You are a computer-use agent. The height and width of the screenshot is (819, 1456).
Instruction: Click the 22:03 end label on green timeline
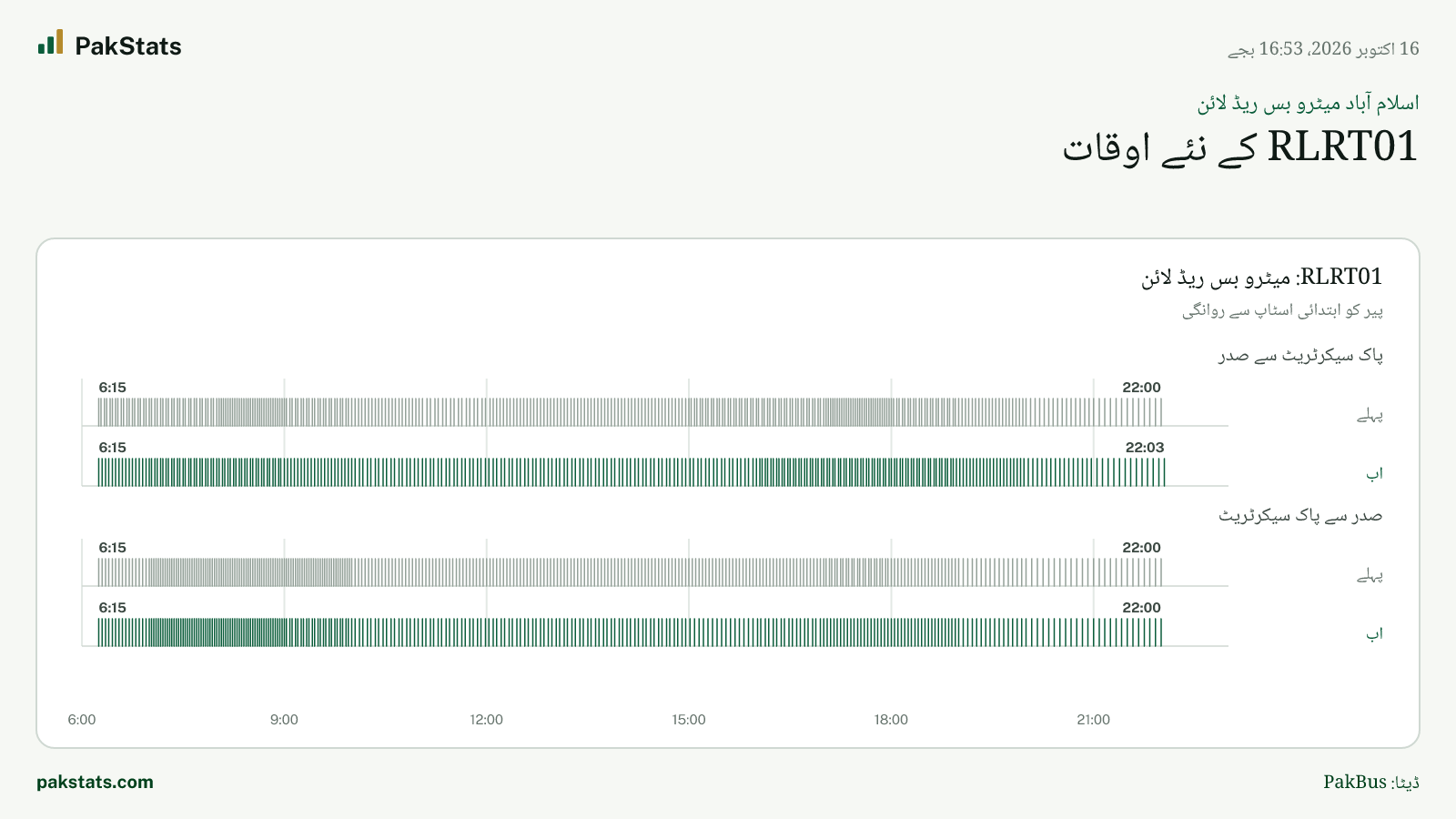(x=1145, y=447)
